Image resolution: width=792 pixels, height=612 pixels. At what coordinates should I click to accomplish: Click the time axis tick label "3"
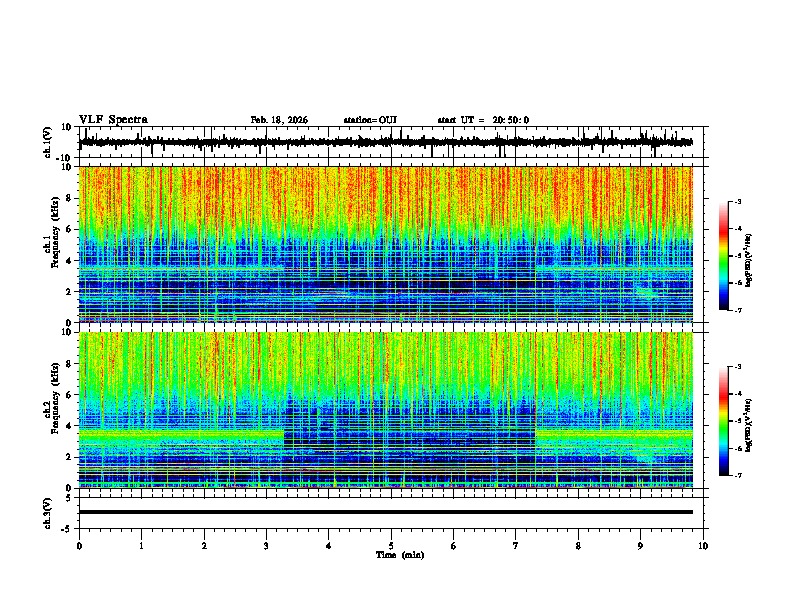coord(266,546)
